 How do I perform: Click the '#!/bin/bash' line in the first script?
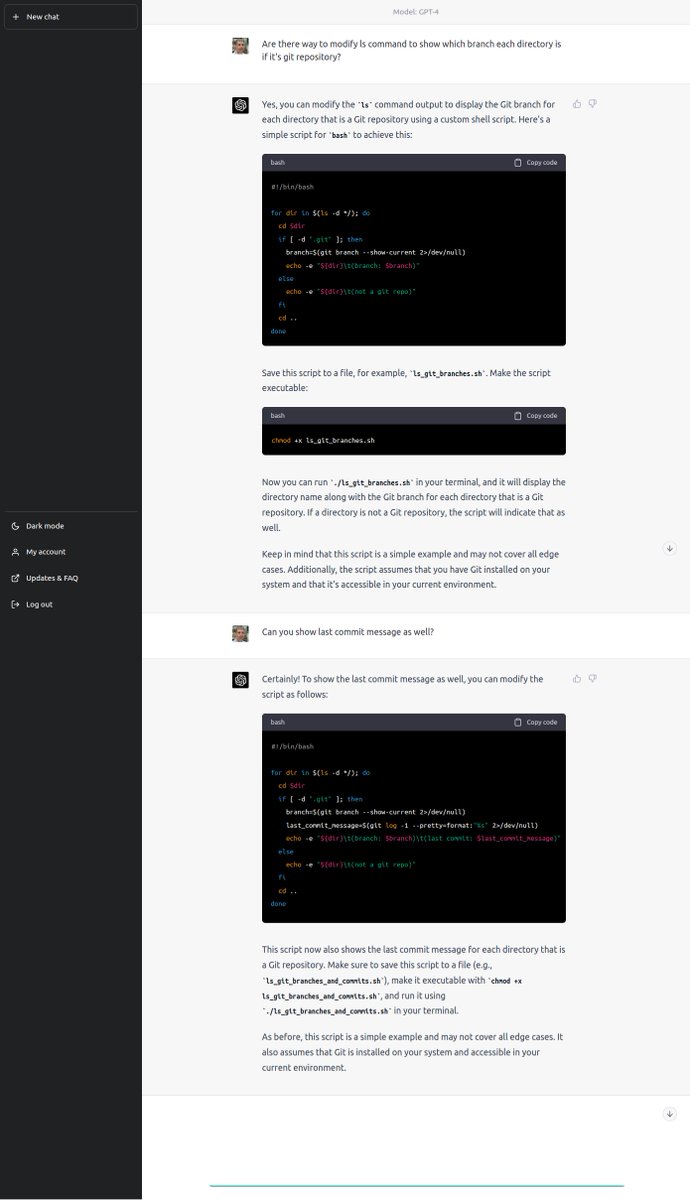click(292, 187)
